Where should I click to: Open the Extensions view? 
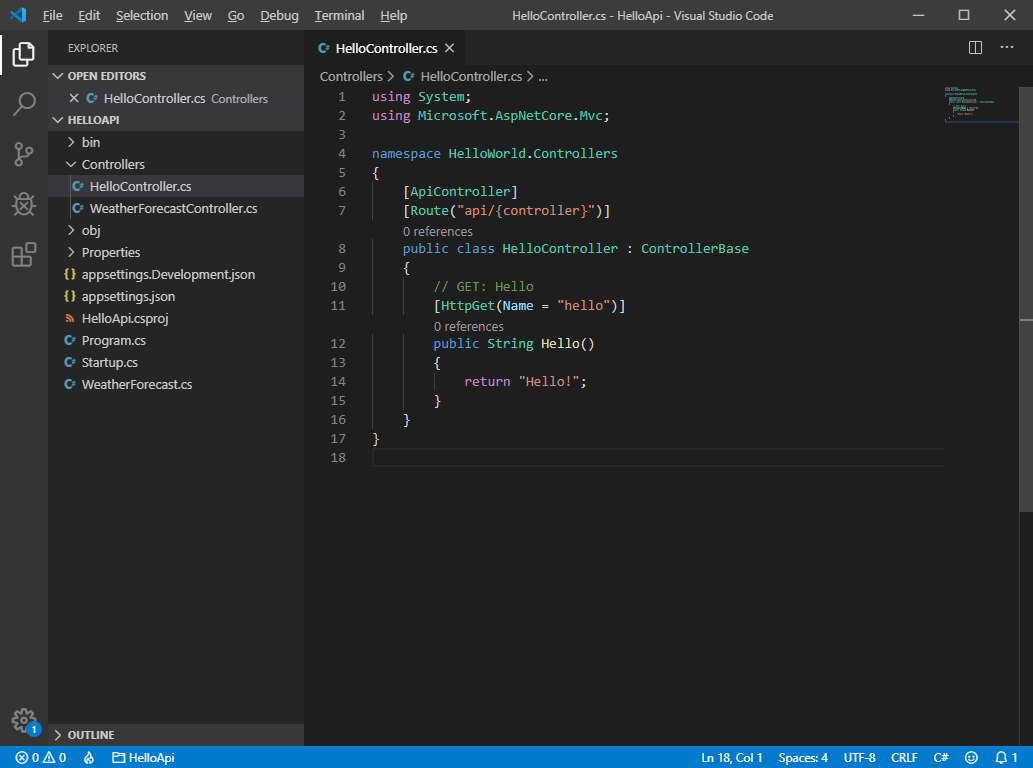click(24, 255)
